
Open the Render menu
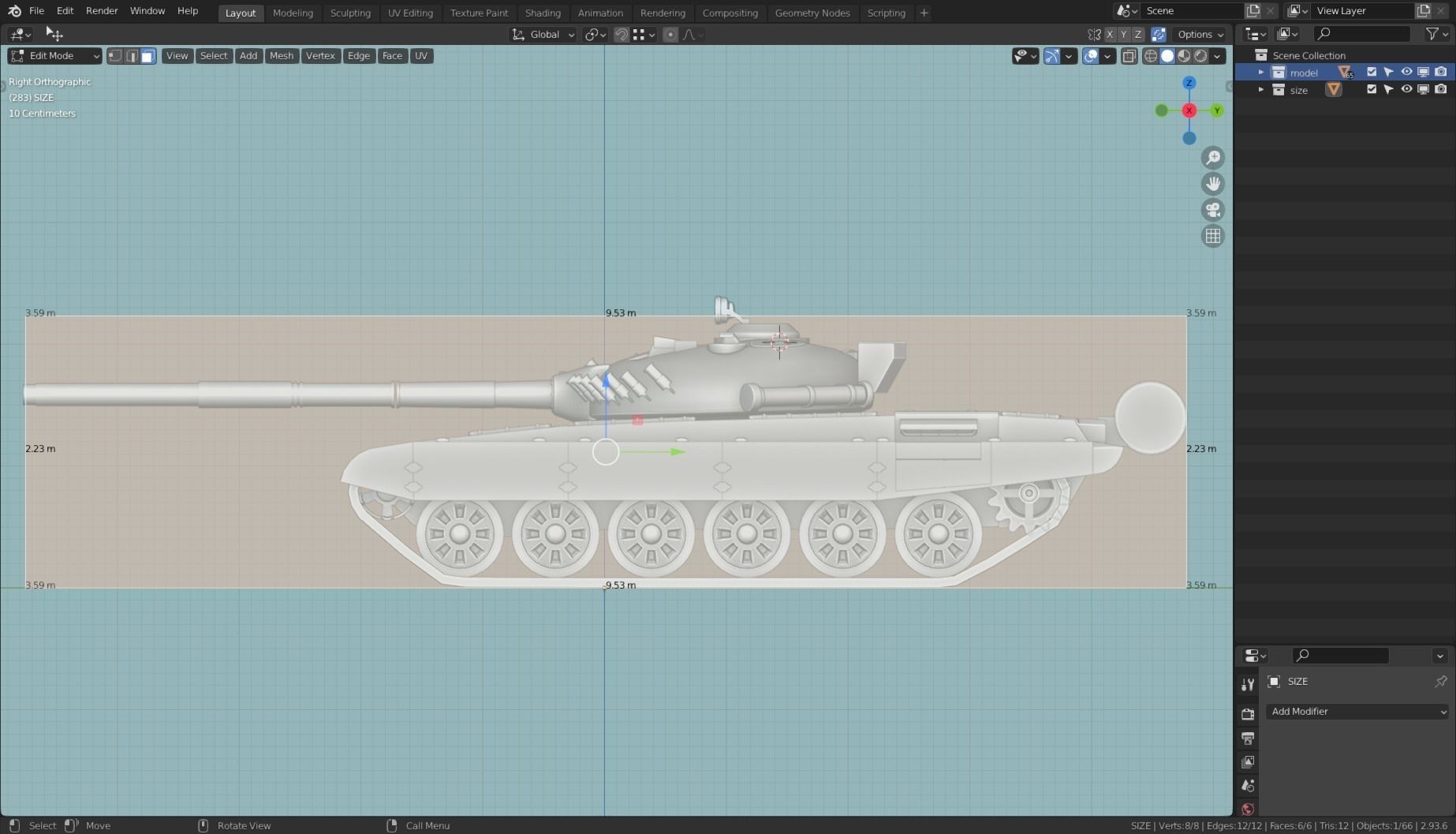[x=102, y=11]
